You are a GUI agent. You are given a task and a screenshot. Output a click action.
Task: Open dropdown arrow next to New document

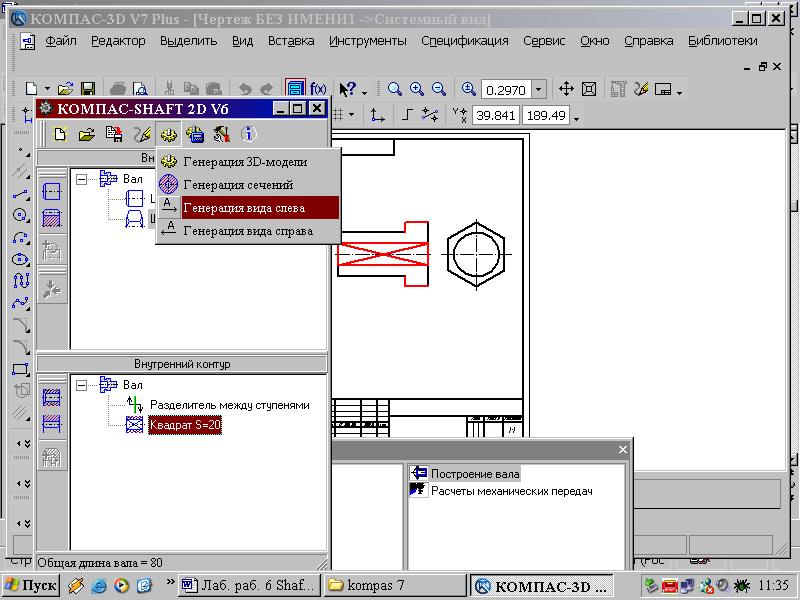[x=47, y=90]
